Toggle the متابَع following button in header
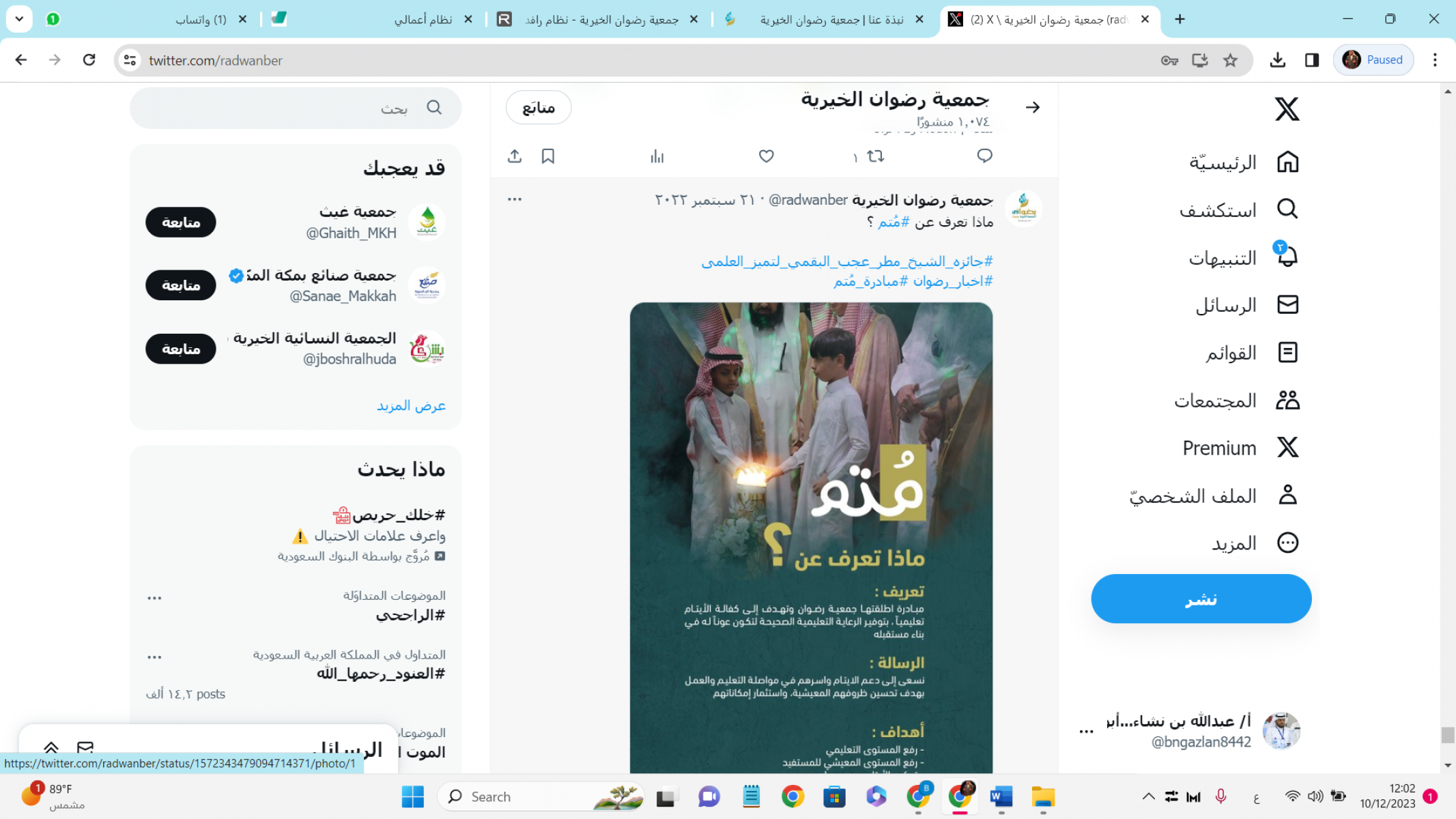 (539, 107)
